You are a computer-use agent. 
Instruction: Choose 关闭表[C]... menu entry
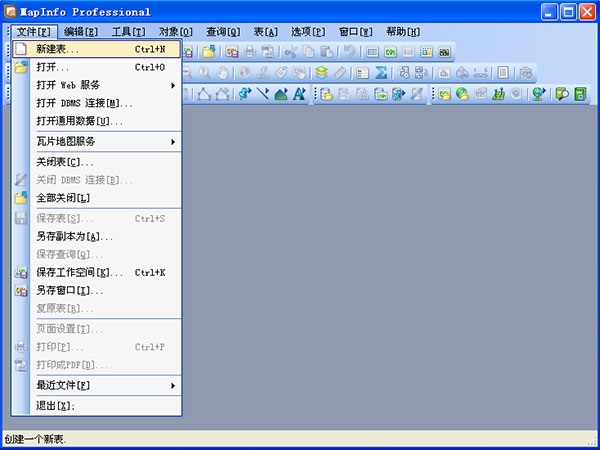pos(97,162)
